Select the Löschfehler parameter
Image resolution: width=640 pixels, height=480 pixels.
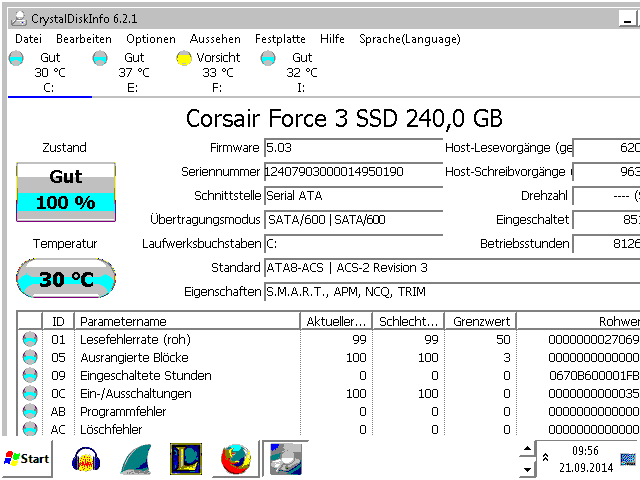(111, 429)
